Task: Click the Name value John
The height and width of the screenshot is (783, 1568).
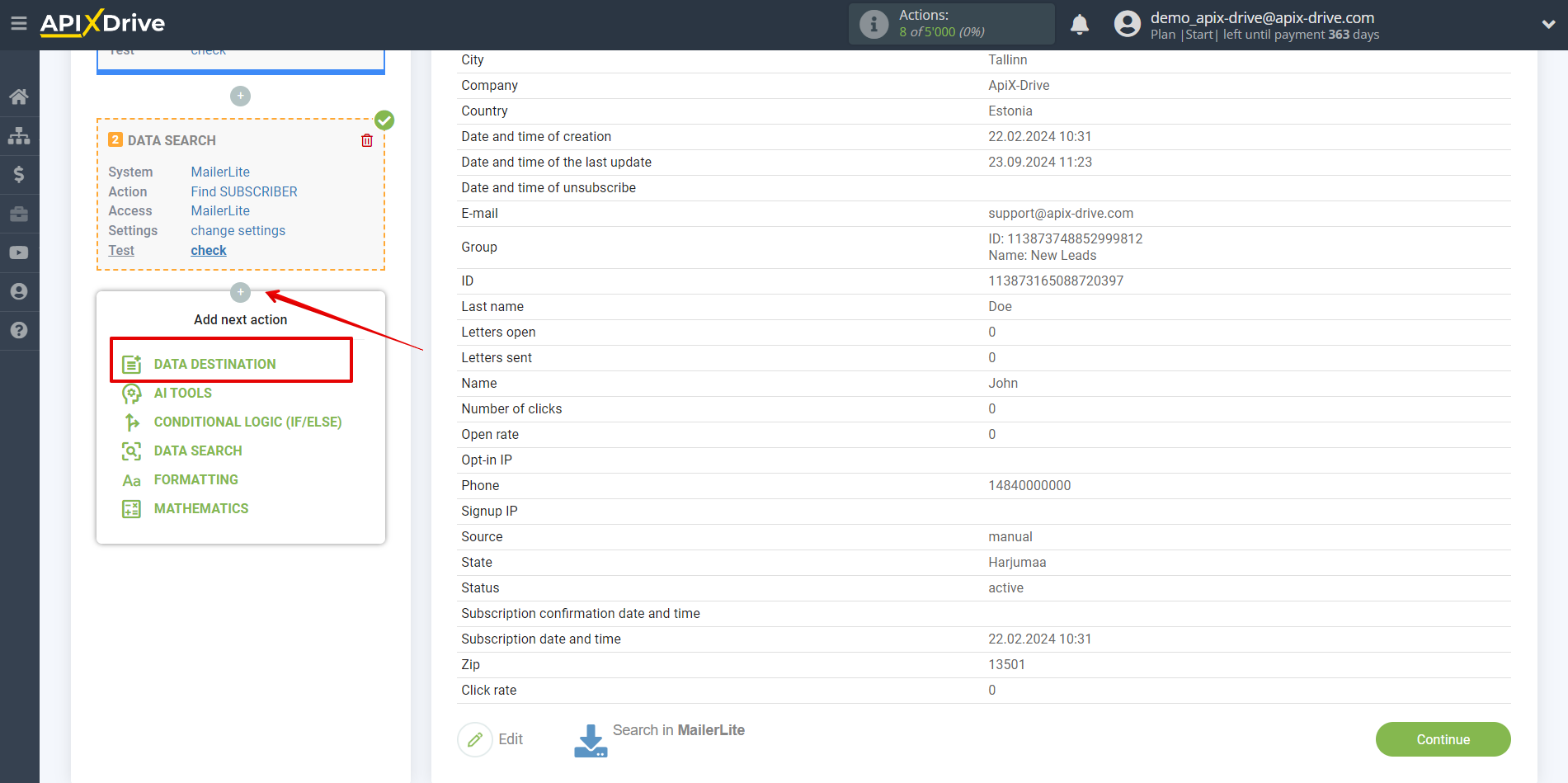Action: 1003,383
